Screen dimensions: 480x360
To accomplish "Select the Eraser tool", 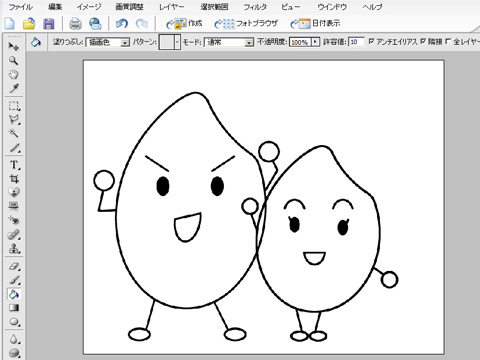I will [x=13, y=266].
